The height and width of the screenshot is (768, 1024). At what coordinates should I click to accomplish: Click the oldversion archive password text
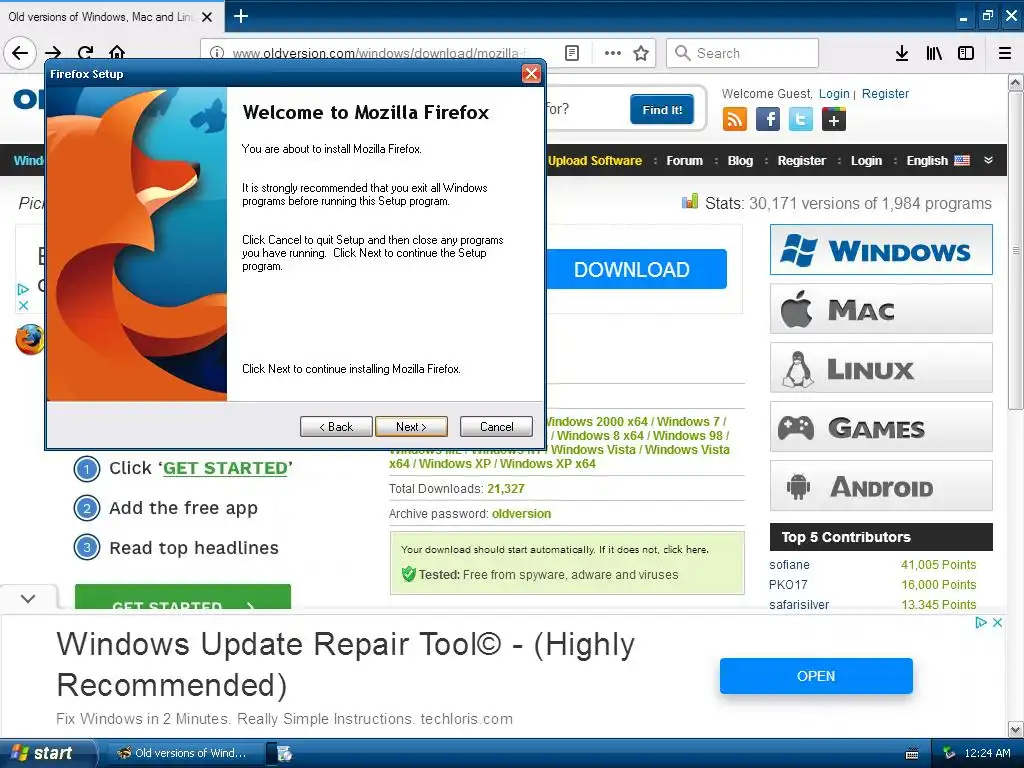[x=521, y=514]
